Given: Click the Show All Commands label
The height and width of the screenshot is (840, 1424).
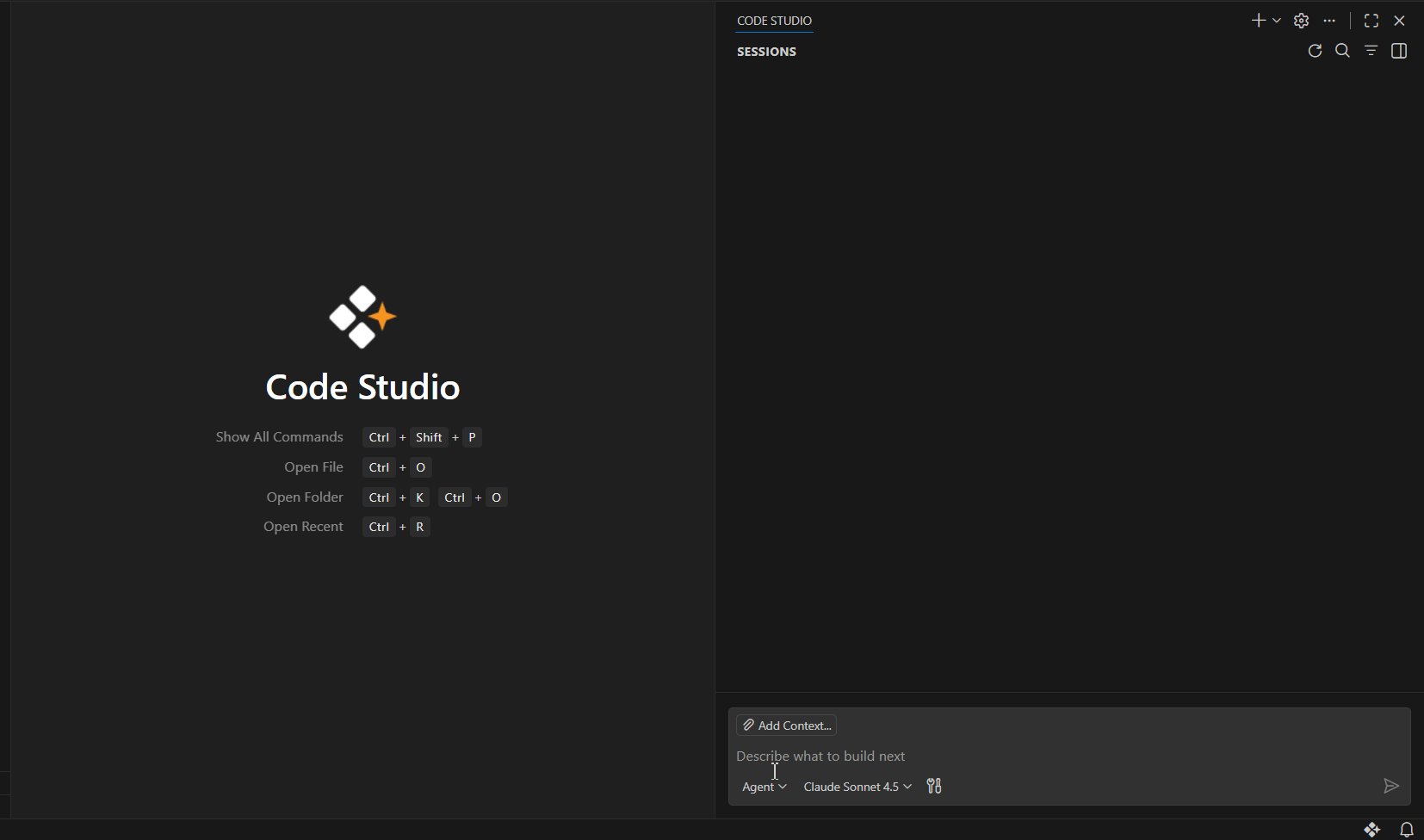Looking at the screenshot, I should click(x=280, y=437).
